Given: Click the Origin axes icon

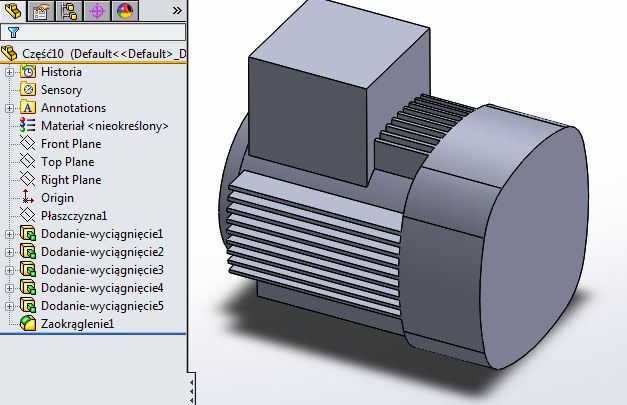Looking at the screenshot, I should tap(28, 197).
